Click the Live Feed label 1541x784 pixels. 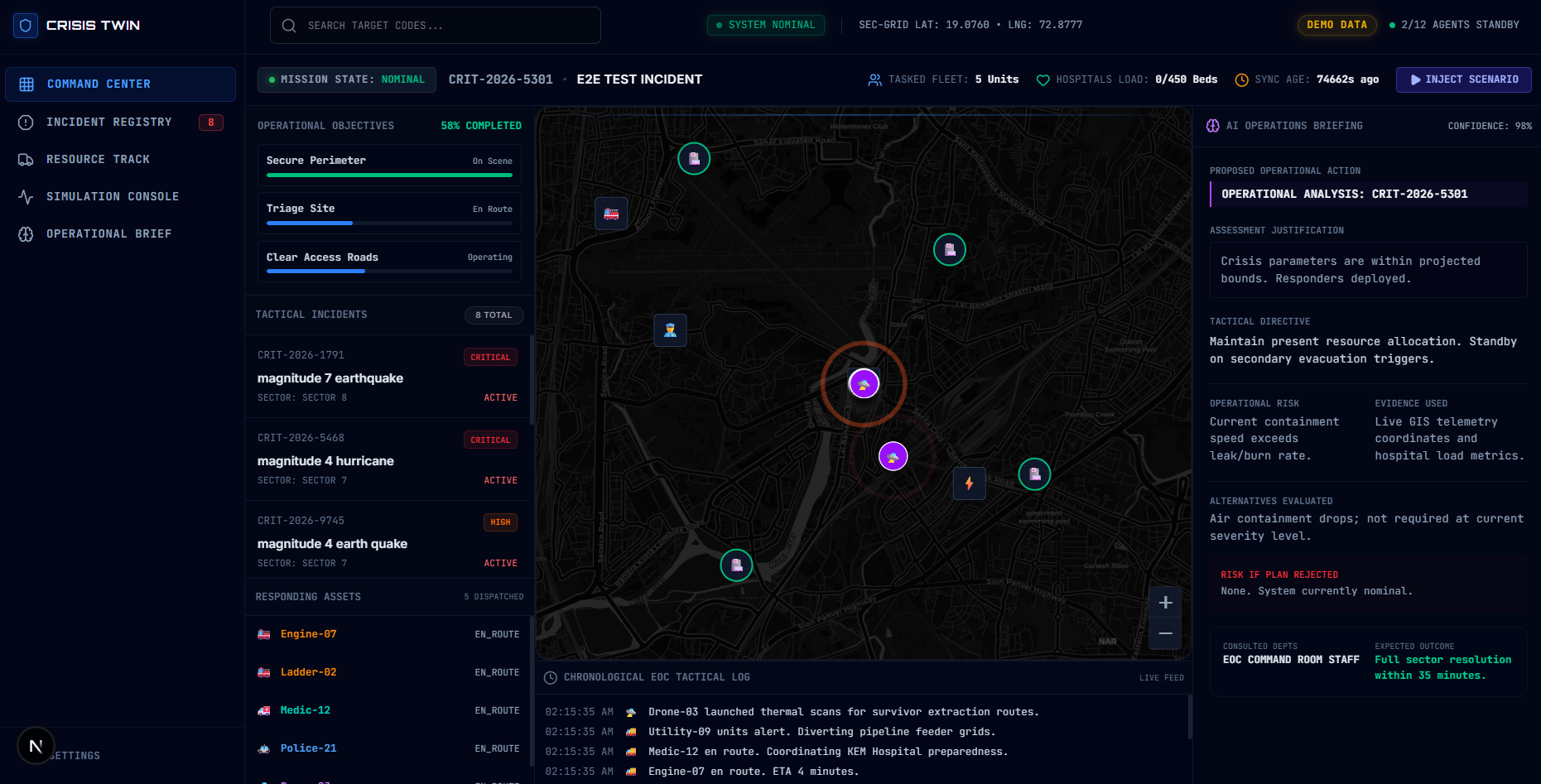(1162, 678)
